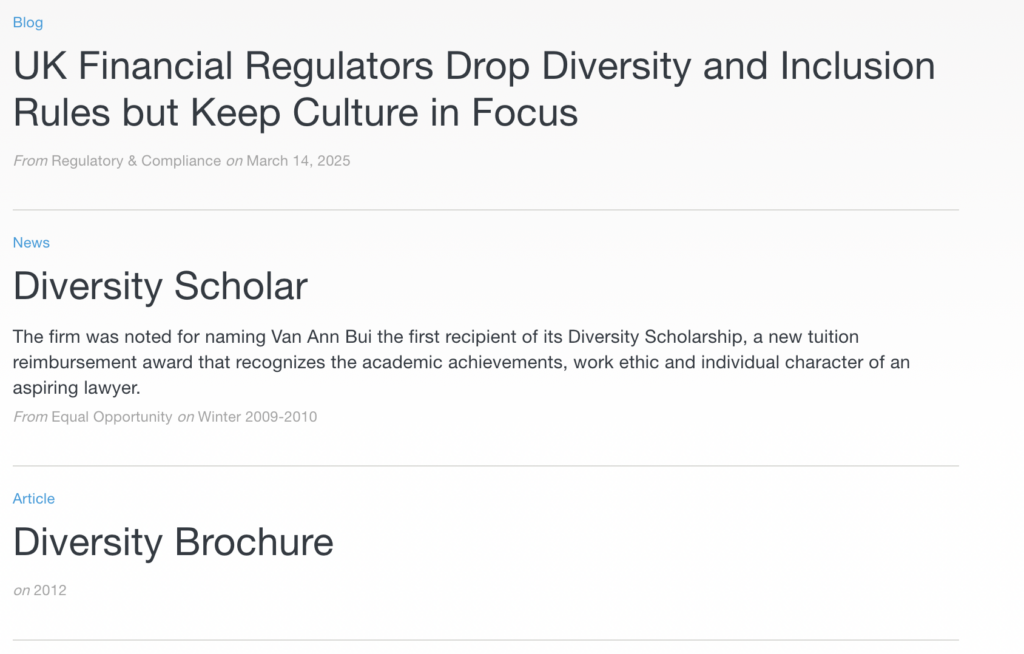Open the Diversity Scholar headline

160,286
